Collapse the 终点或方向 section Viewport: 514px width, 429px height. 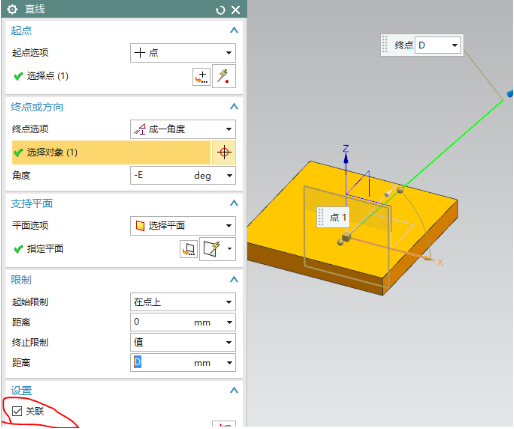(x=234, y=107)
